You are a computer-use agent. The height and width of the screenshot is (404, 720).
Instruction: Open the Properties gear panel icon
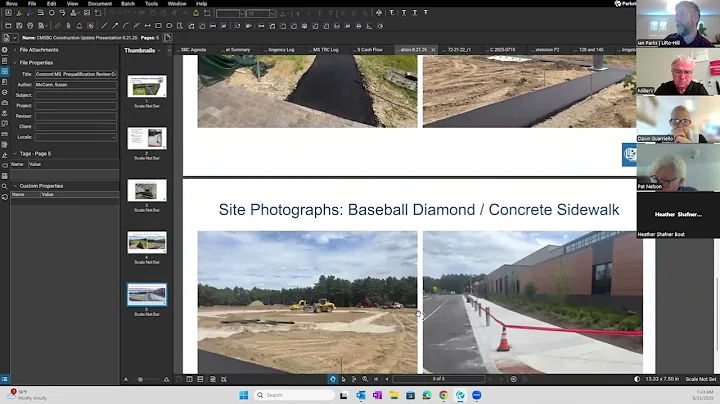pyautogui.click(x=5, y=50)
